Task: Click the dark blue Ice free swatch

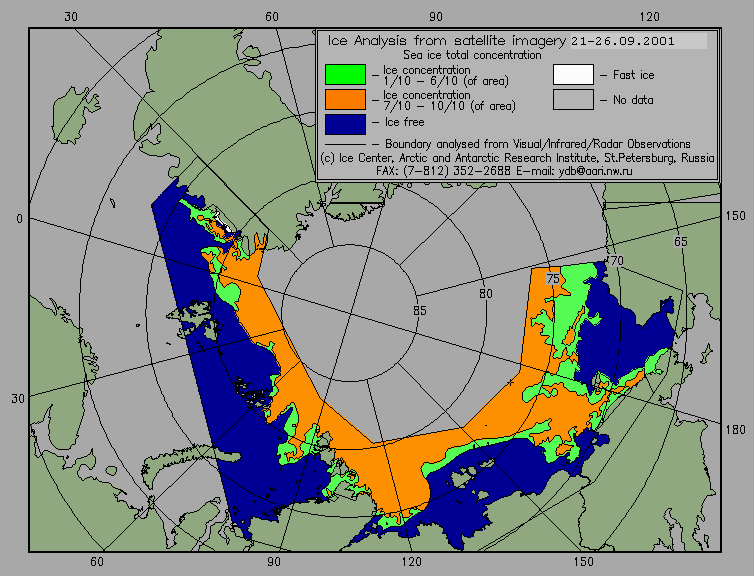Action: 345,124
